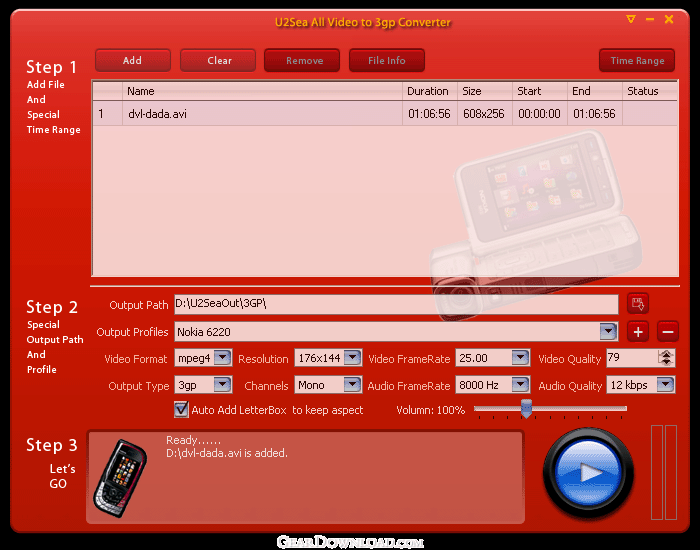Click the End column header
This screenshot has width=700, height=550.
coord(594,91)
